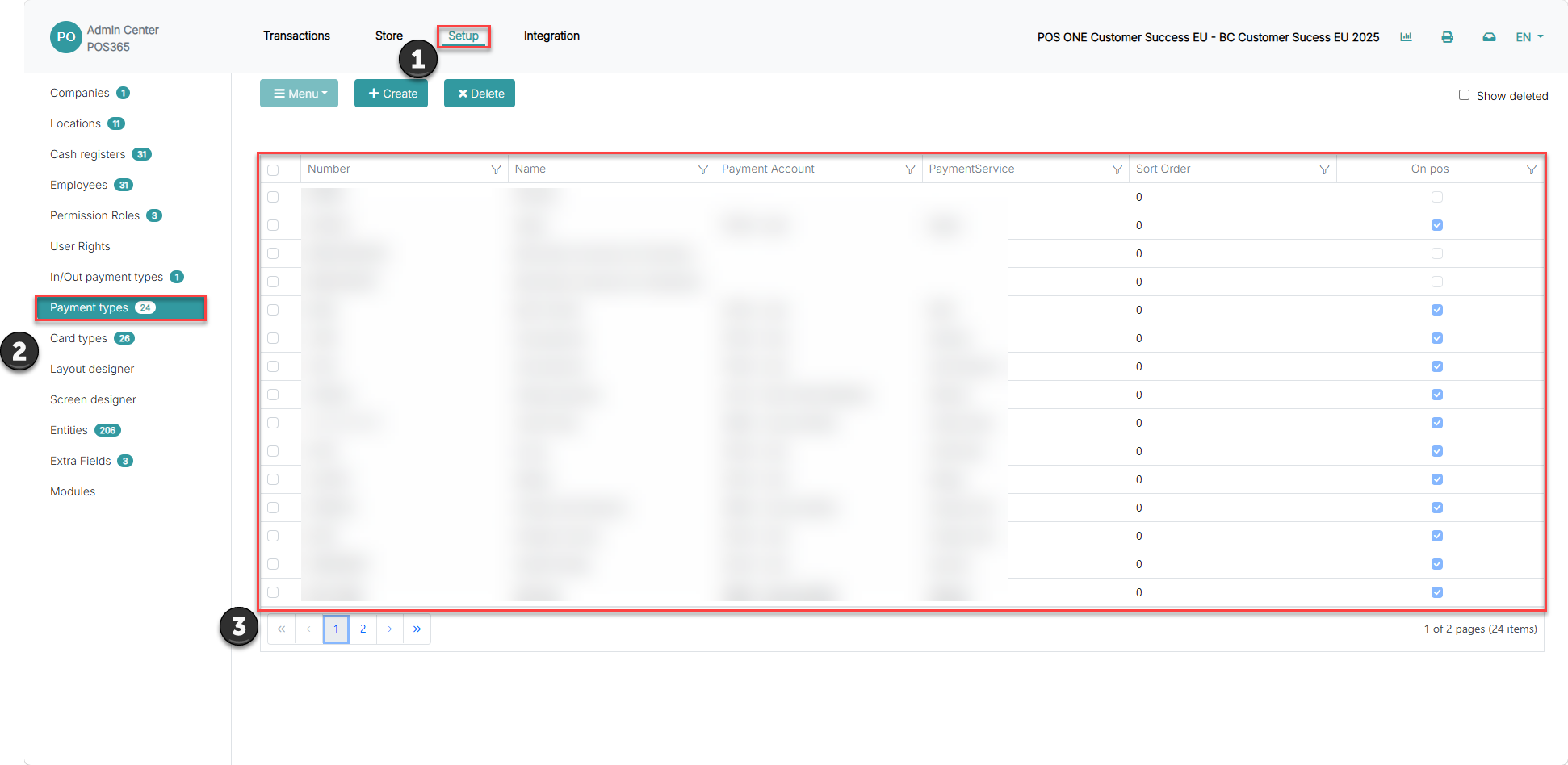Jump to last page of results
Screen dimensions: 1568x765
tap(417, 629)
